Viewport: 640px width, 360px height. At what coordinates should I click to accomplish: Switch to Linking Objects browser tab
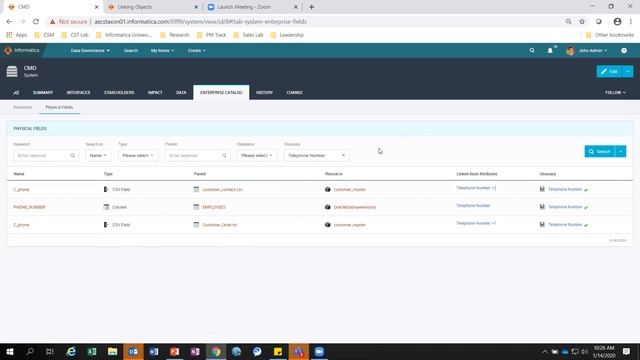pos(152,7)
